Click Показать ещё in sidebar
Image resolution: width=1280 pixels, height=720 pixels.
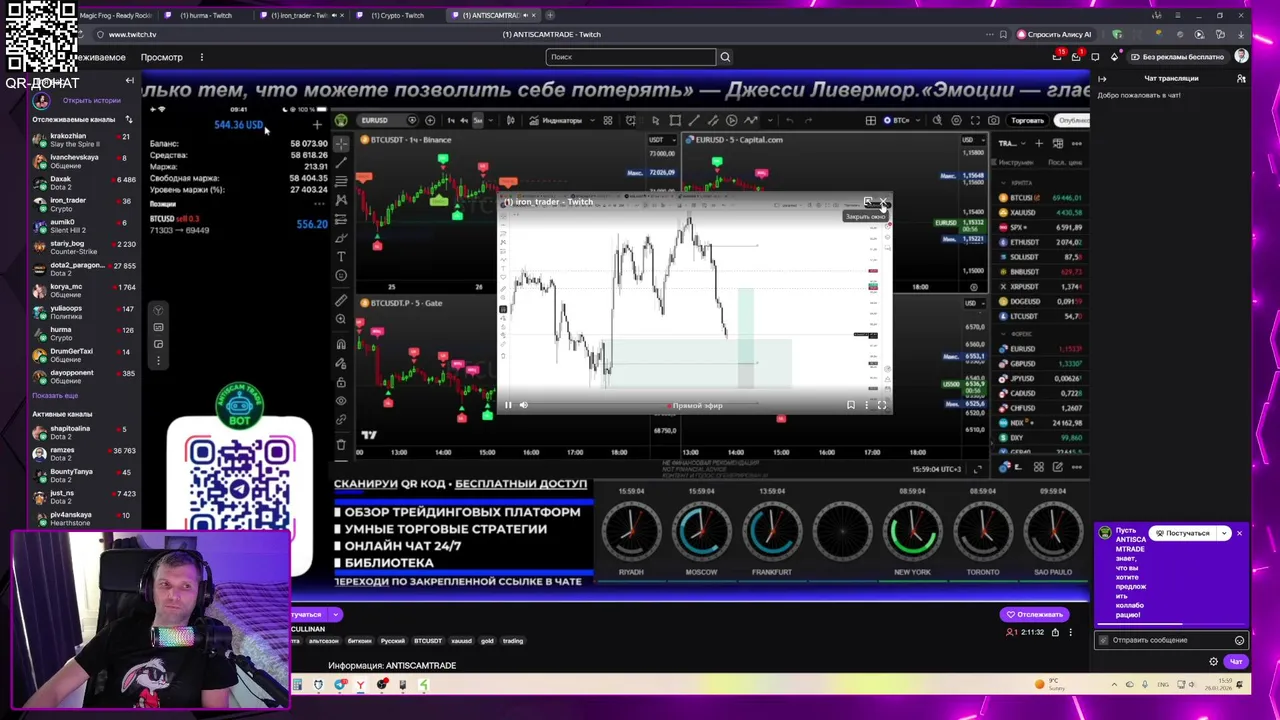pyautogui.click(x=55, y=396)
